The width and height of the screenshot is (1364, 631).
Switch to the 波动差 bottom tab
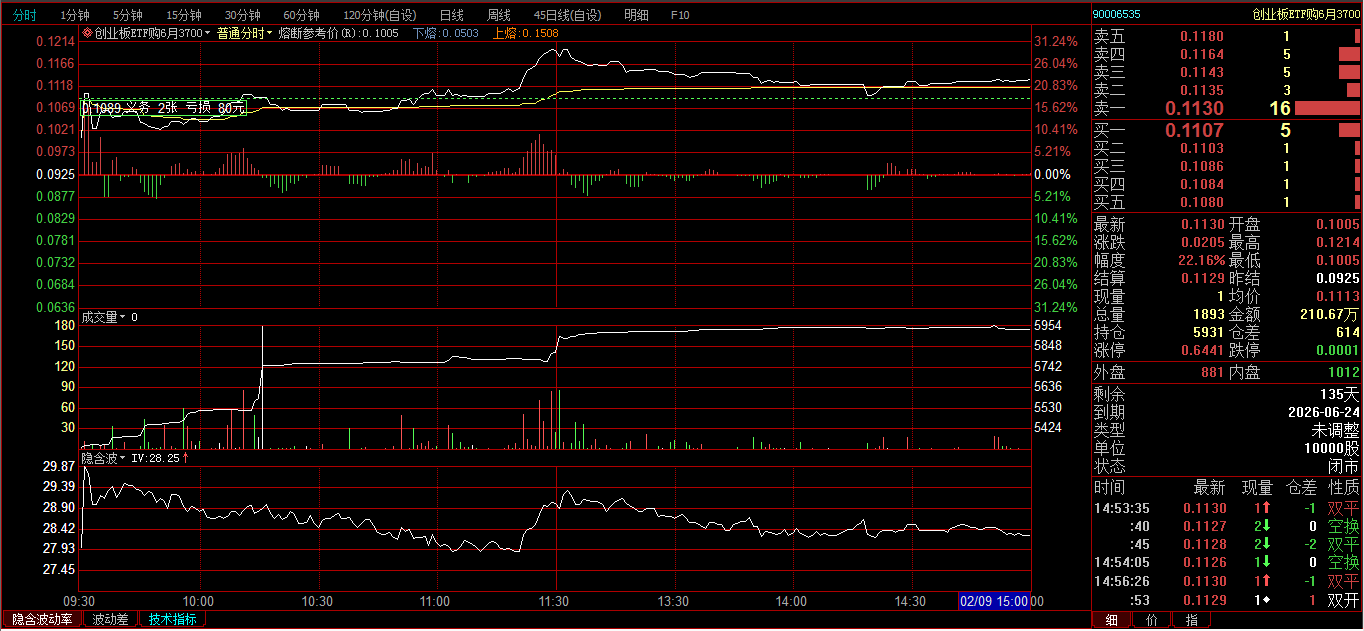pos(110,620)
